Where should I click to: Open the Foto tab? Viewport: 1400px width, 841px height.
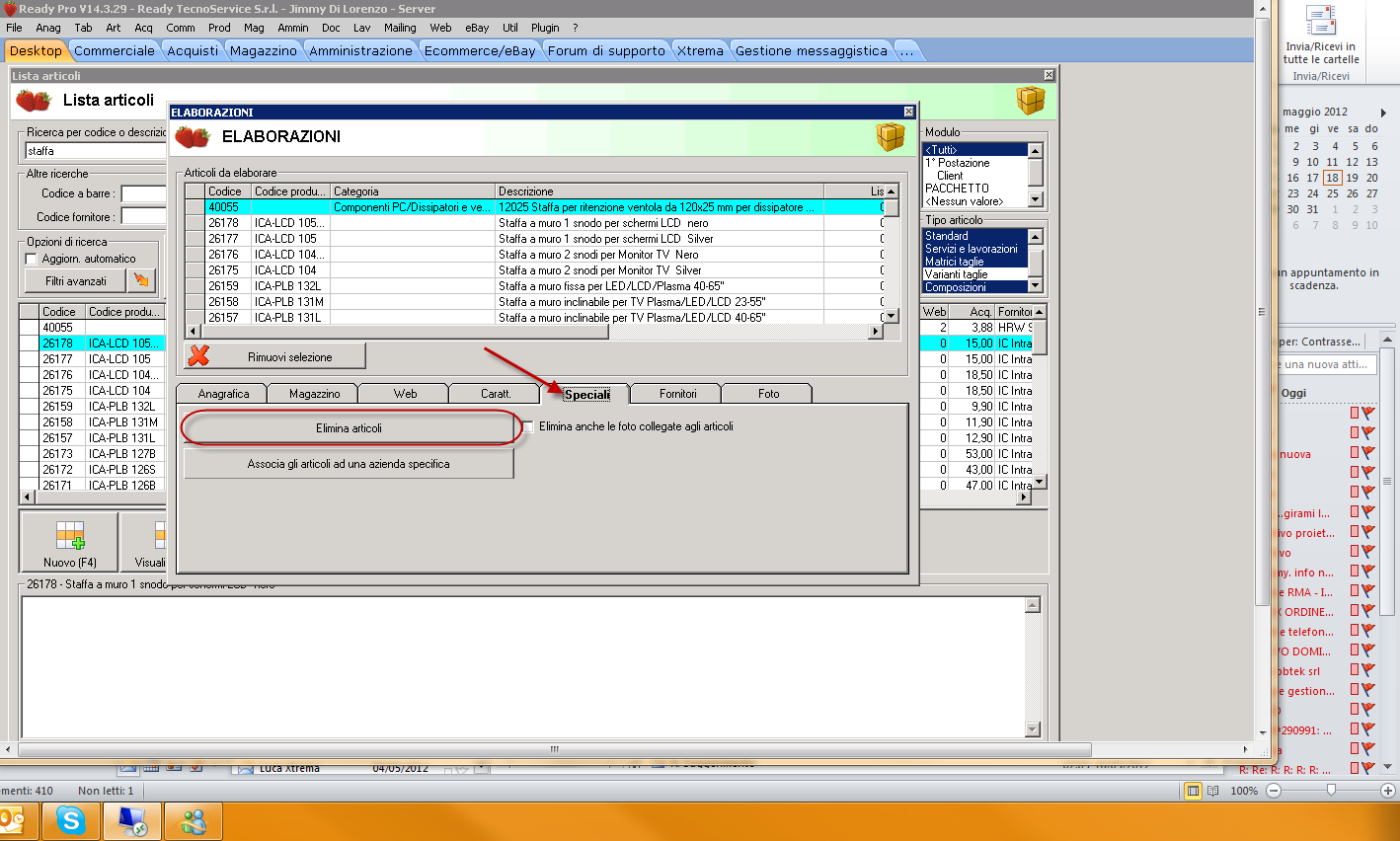click(x=768, y=394)
